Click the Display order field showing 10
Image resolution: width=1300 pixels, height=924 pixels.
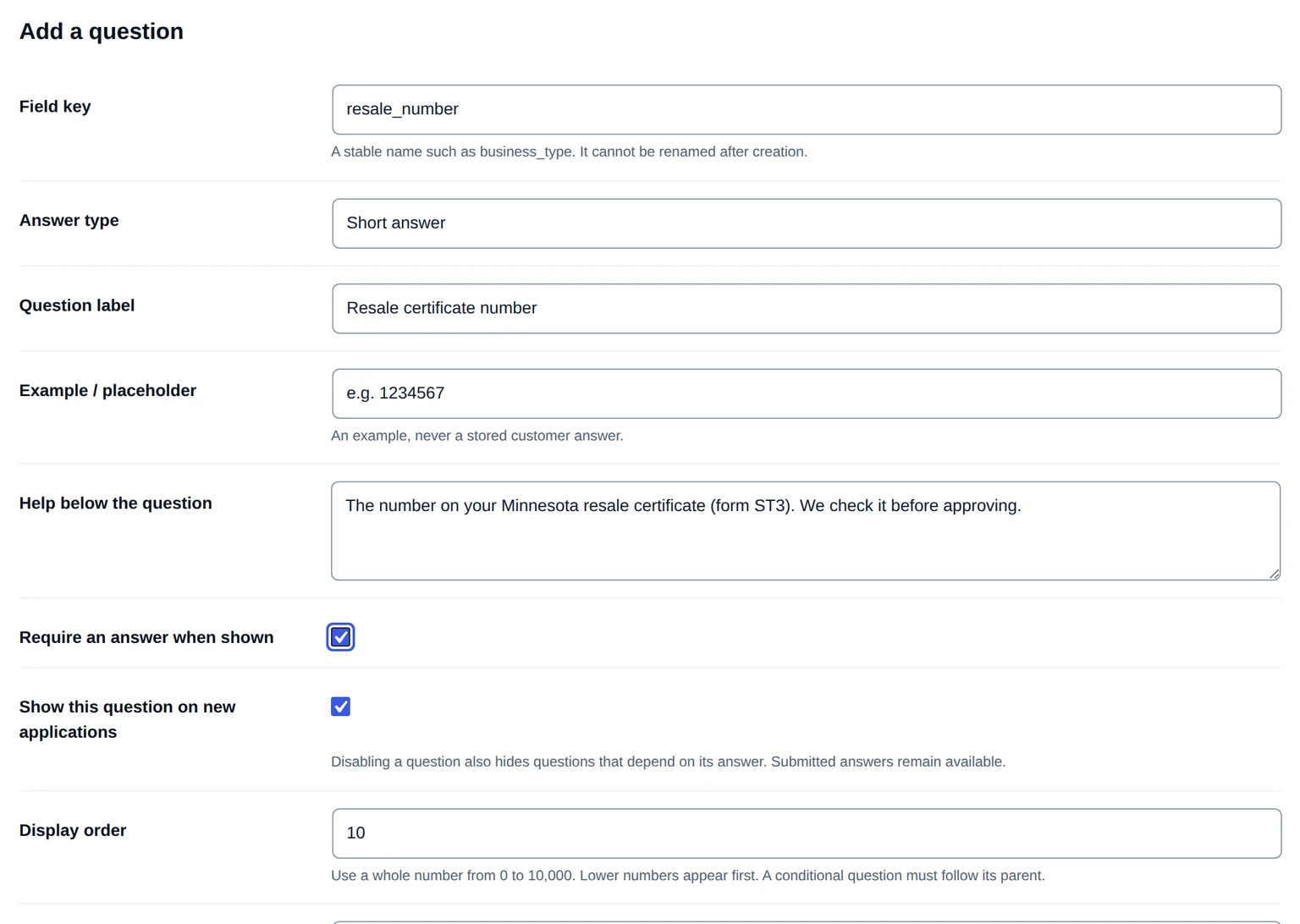[x=807, y=833]
